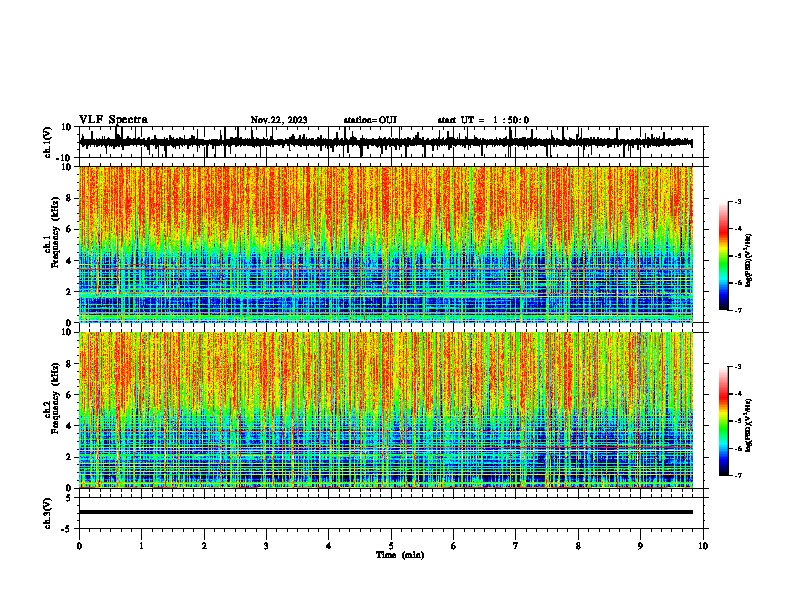Select the date 'Nov.22, 2023' in header
792x612 pixels.
pos(279,120)
